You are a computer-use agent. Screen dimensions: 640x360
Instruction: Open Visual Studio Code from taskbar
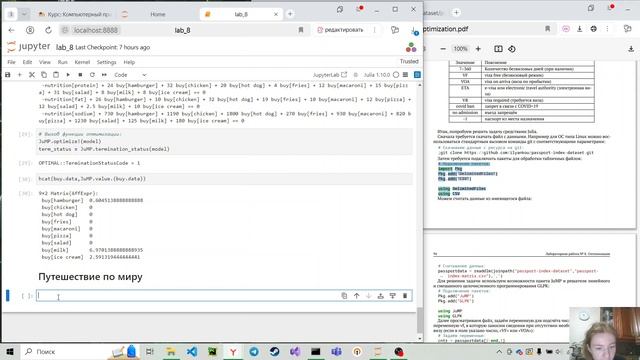(191, 351)
